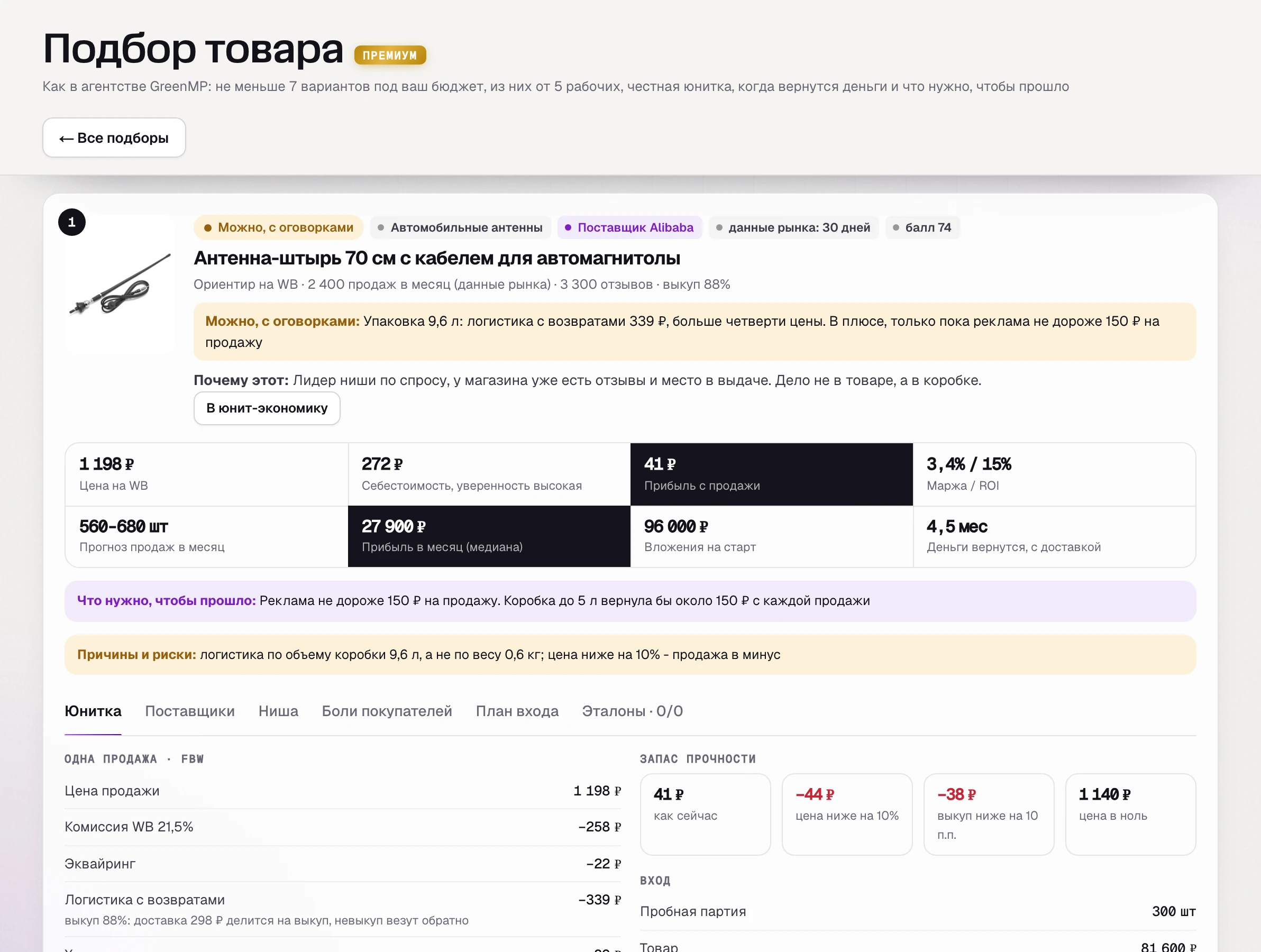
Task: Click the "272 ₽ Себестоимость" cell
Action: click(x=489, y=474)
